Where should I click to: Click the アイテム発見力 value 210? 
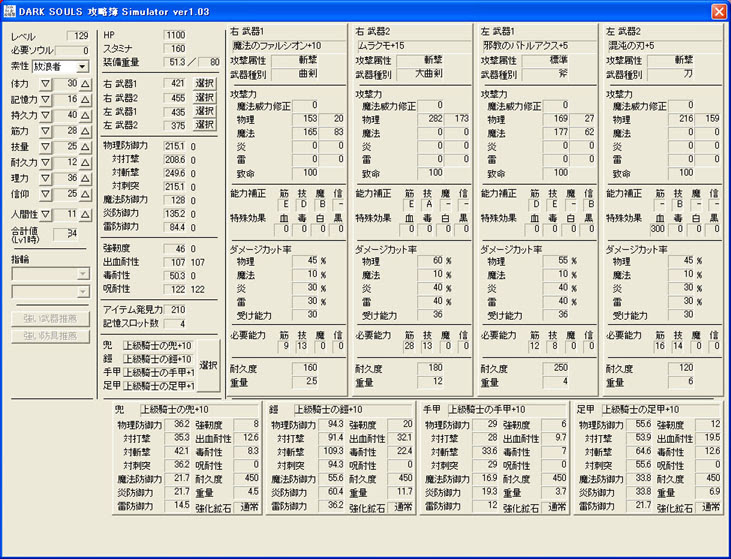175,310
